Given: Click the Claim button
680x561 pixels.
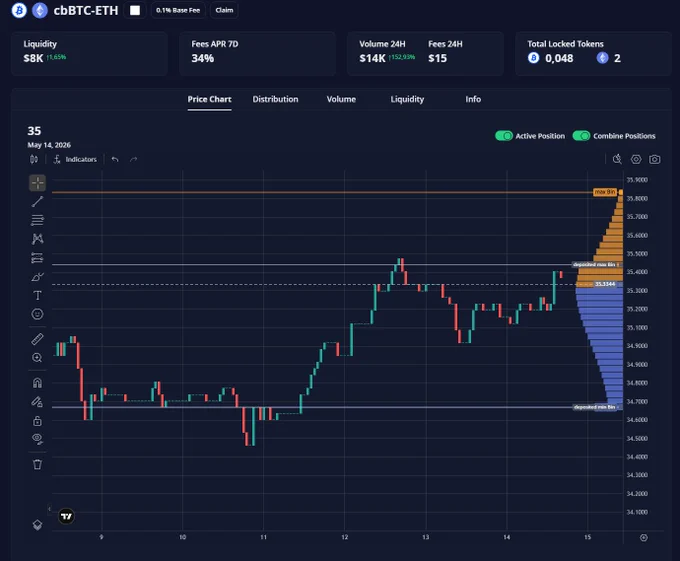Looking at the screenshot, I should [224, 10].
